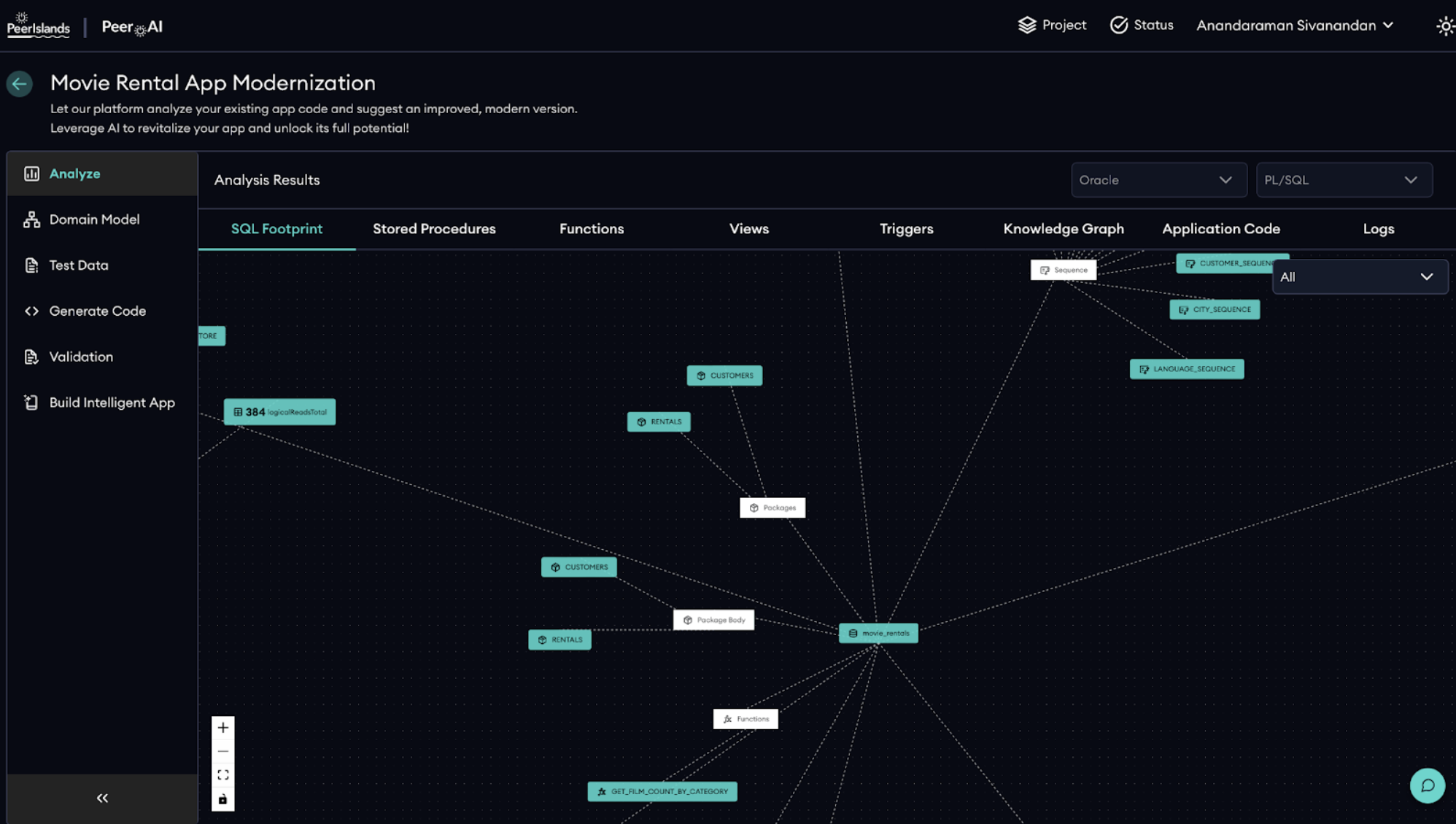Open the Oracle source database dropdown
This screenshot has height=824, width=1456.
click(1158, 179)
